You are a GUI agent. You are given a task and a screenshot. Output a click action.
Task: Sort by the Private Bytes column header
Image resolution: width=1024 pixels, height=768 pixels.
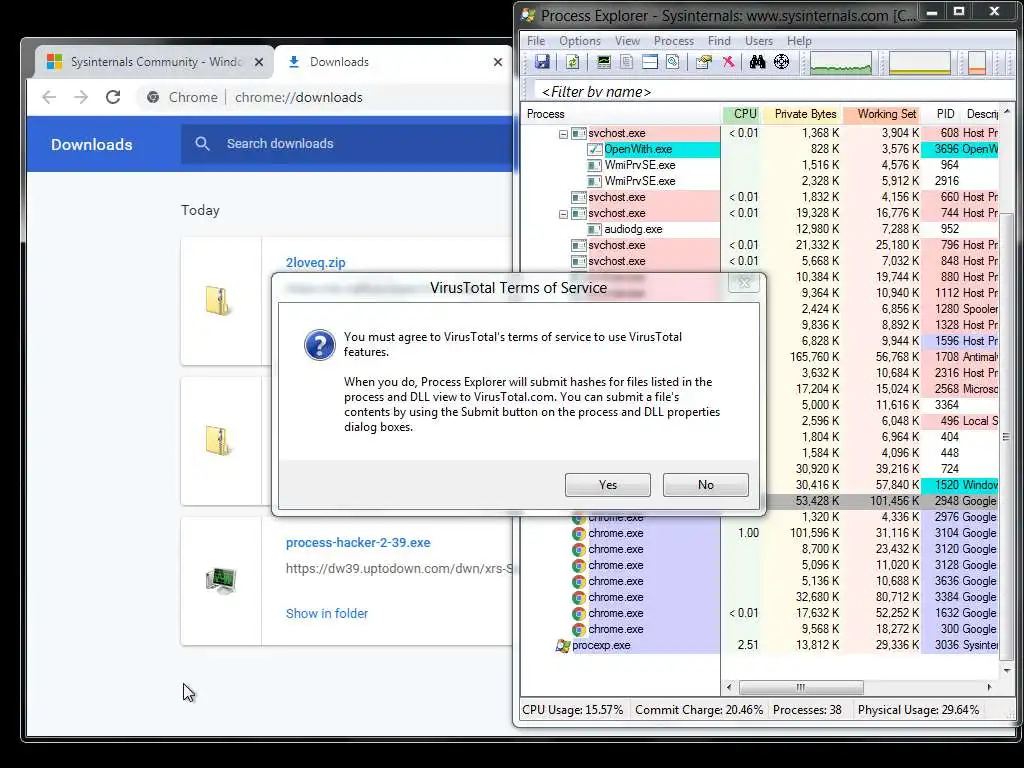click(x=803, y=114)
